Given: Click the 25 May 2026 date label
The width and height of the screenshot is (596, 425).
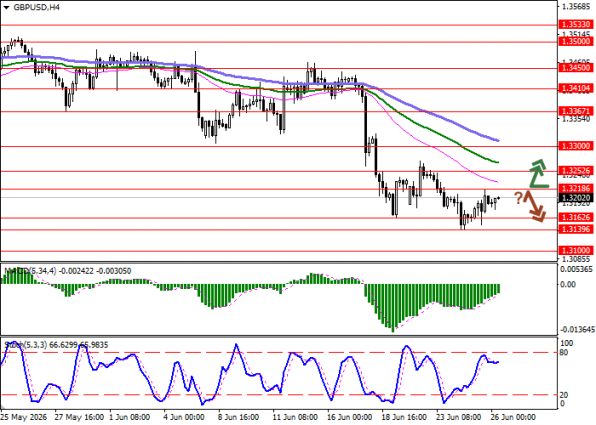Looking at the screenshot, I should click(24, 417).
